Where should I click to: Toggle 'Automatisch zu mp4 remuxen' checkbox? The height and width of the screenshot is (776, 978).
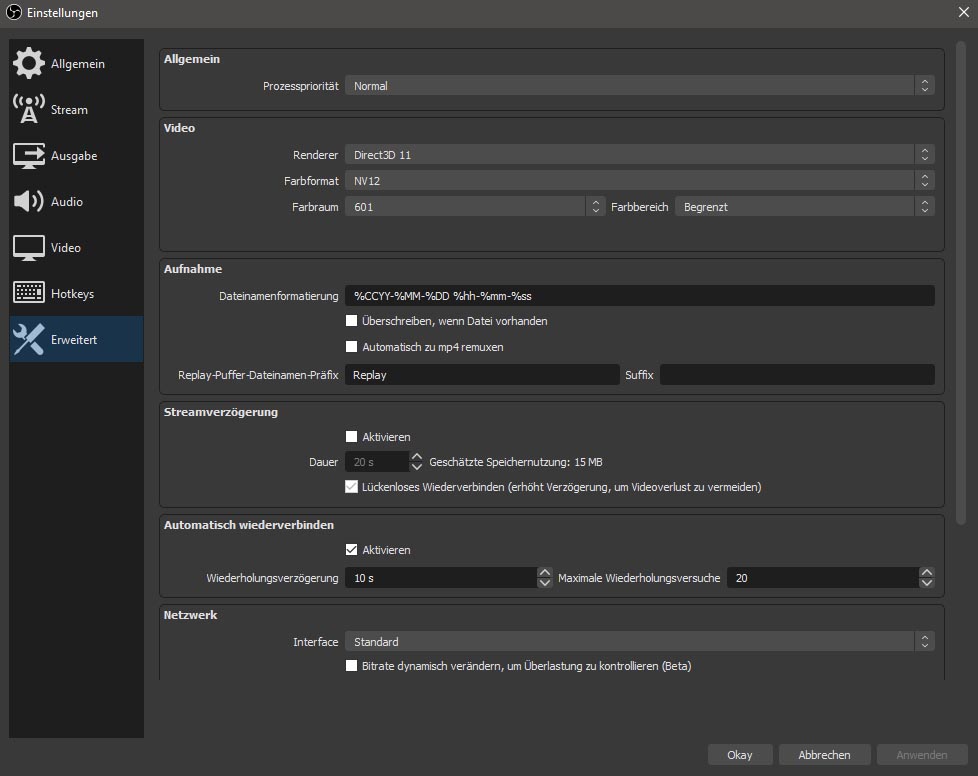tap(351, 347)
